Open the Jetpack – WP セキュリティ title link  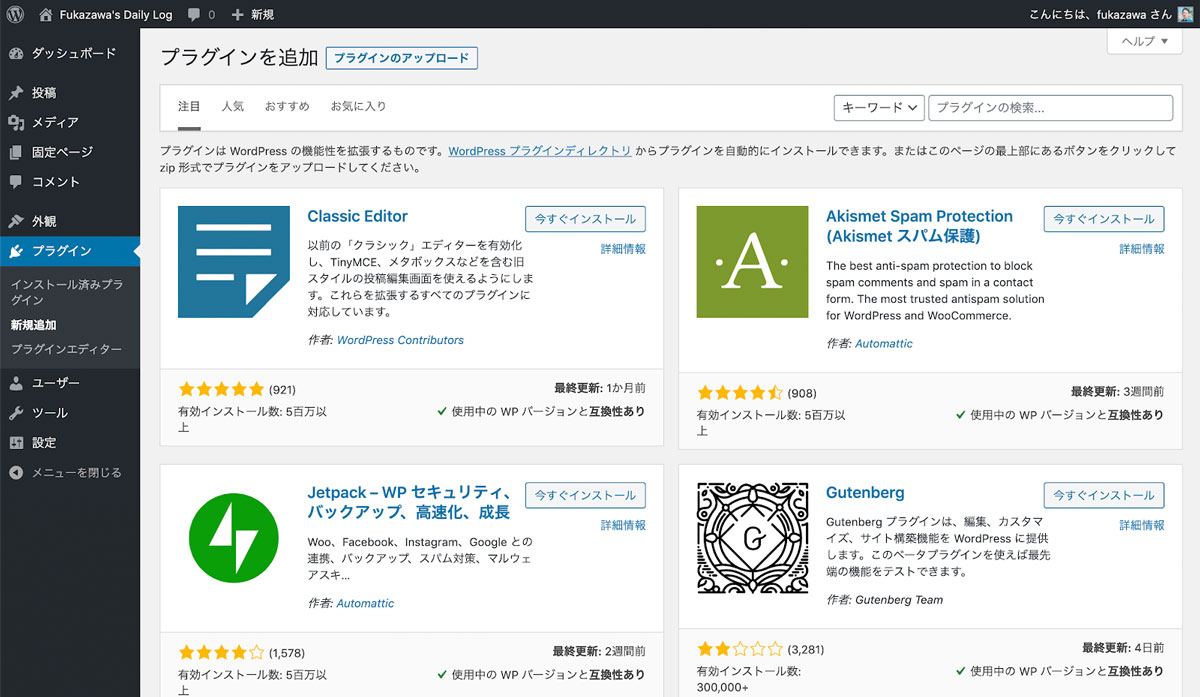[410, 503]
